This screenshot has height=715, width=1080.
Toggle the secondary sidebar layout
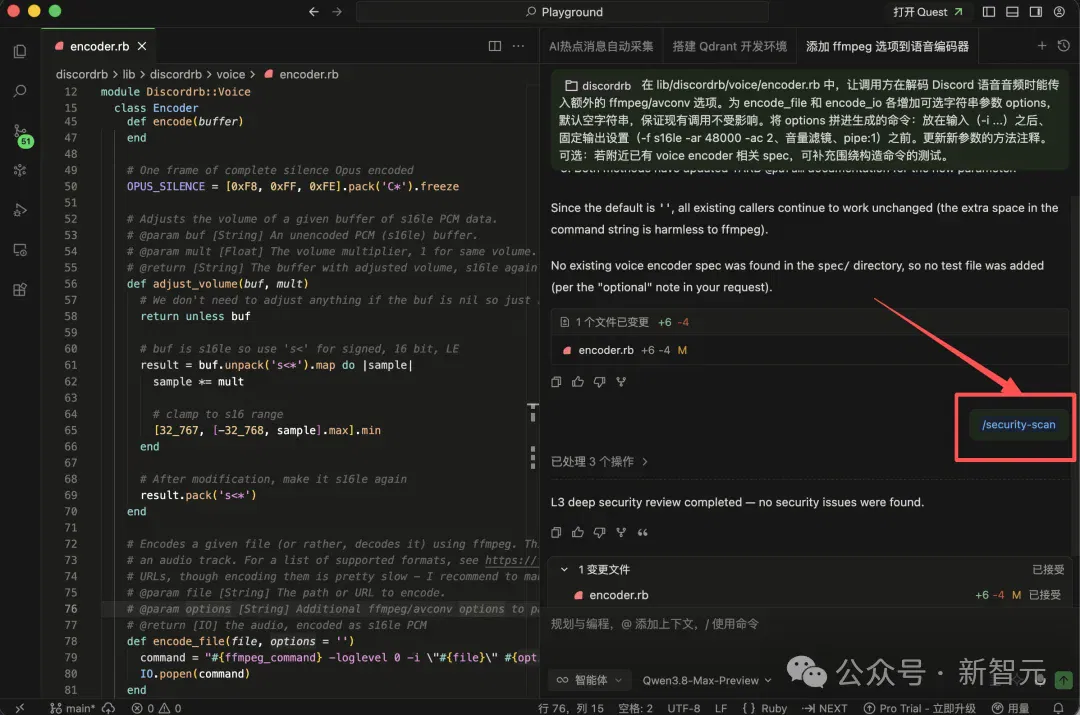pyautogui.click(x=1036, y=12)
